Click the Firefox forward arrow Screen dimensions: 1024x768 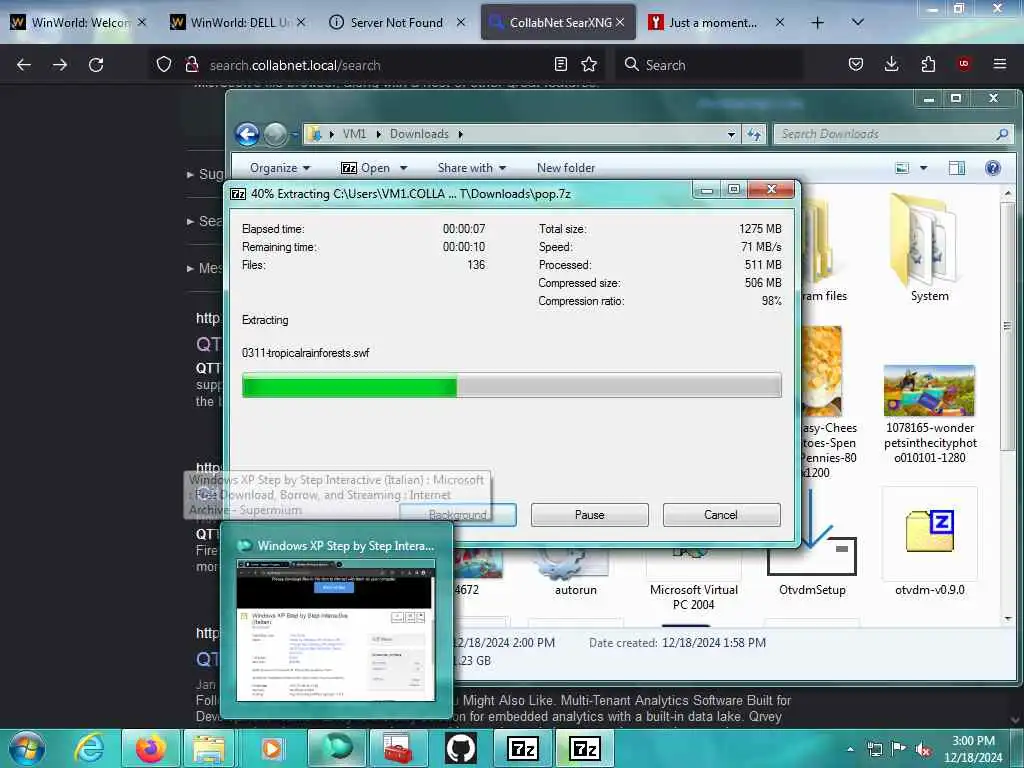click(x=59, y=65)
